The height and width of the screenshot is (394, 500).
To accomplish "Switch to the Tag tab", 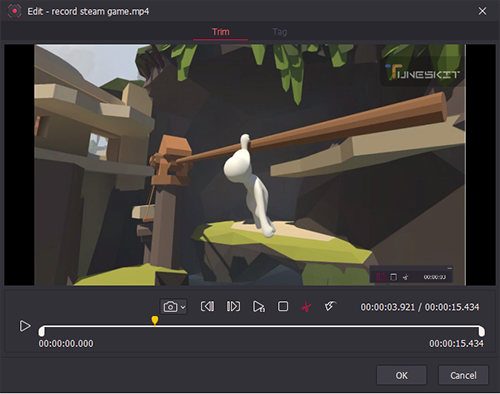I will pyautogui.click(x=280, y=32).
